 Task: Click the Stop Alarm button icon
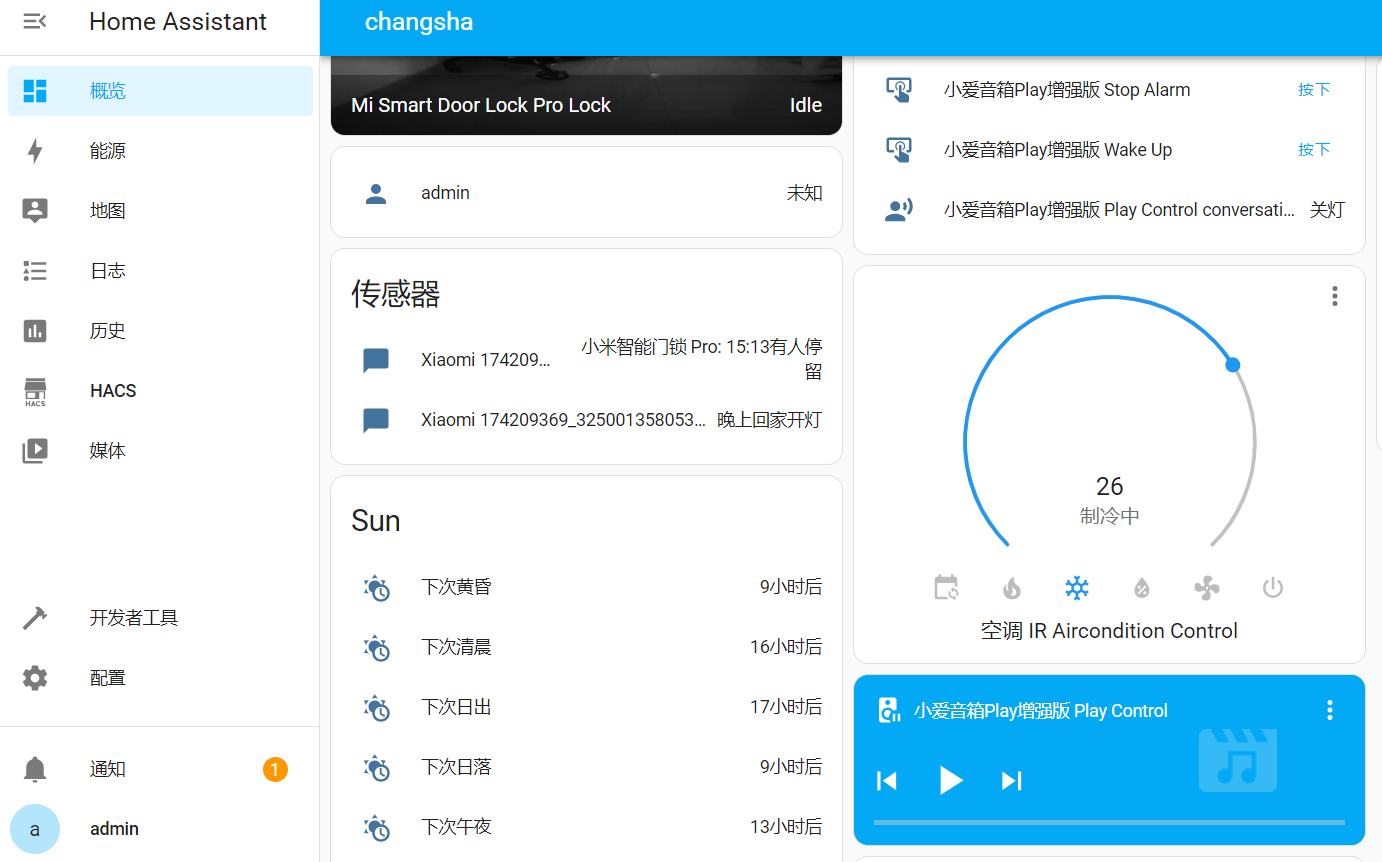898,90
